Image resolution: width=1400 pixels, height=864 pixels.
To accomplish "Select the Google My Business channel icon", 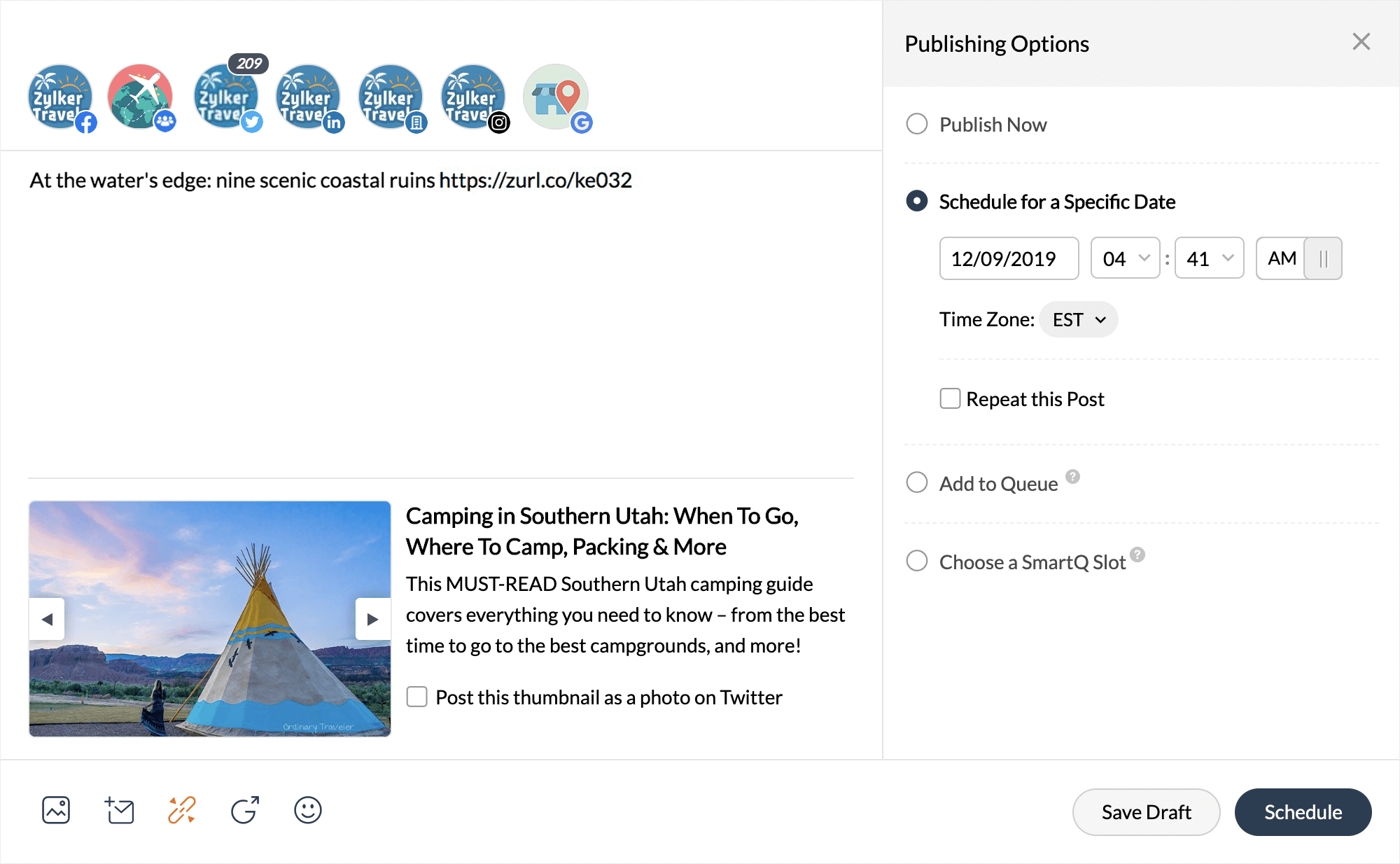I will click(556, 97).
